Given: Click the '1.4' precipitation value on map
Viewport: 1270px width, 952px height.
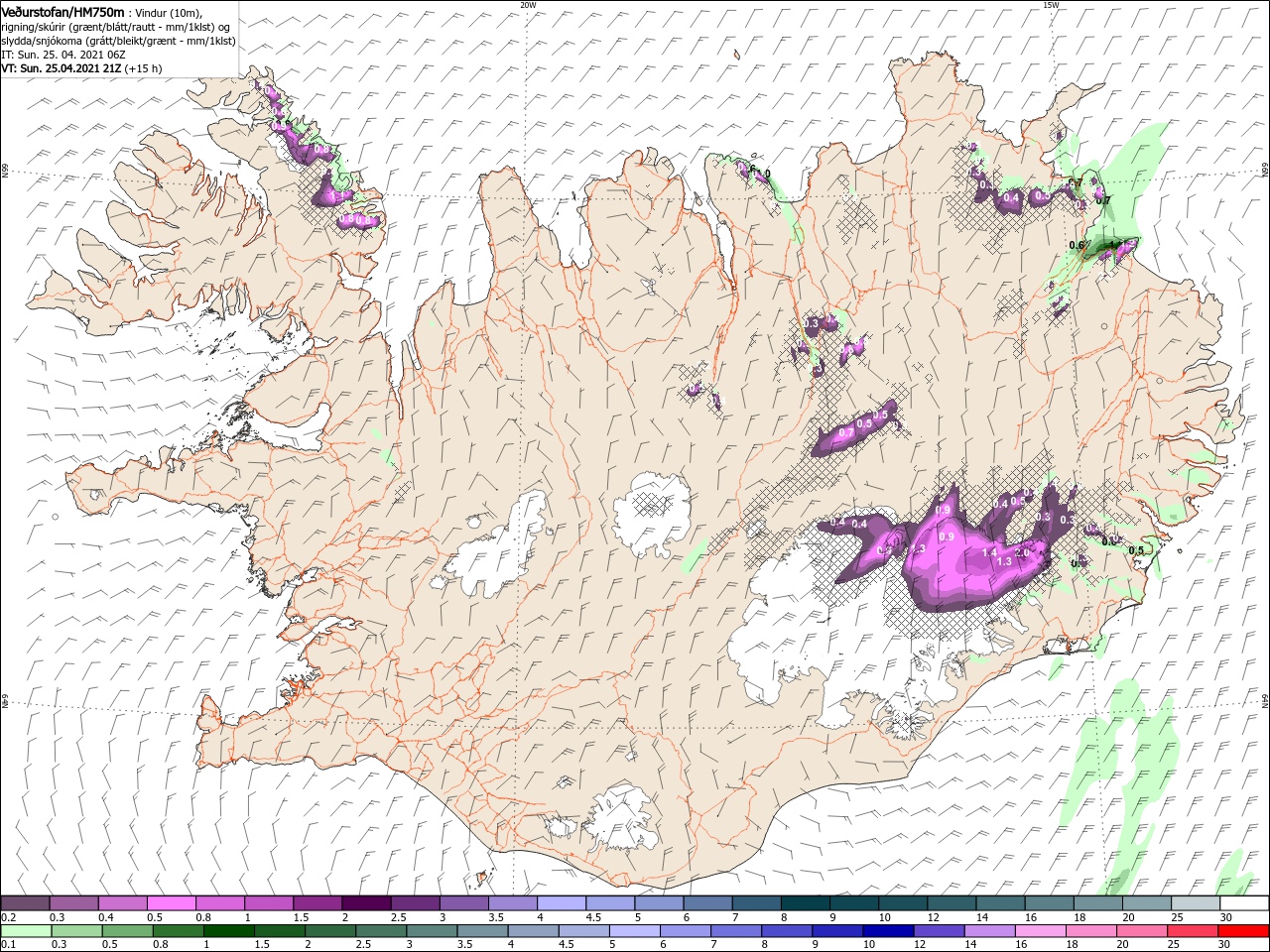Looking at the screenshot, I should (988, 552).
